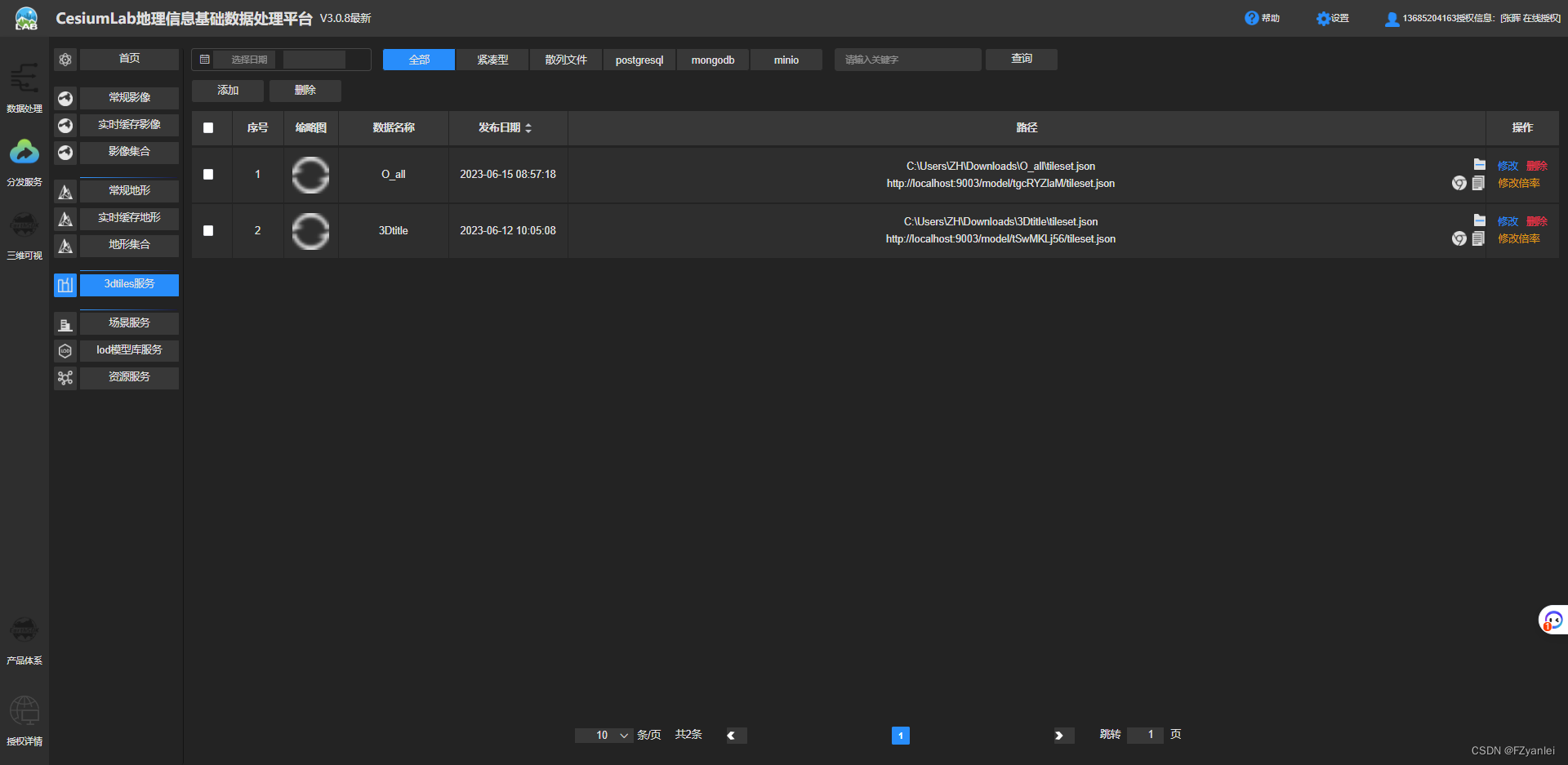Select the postgresql filter tab
The image size is (1568, 765).
639,60
